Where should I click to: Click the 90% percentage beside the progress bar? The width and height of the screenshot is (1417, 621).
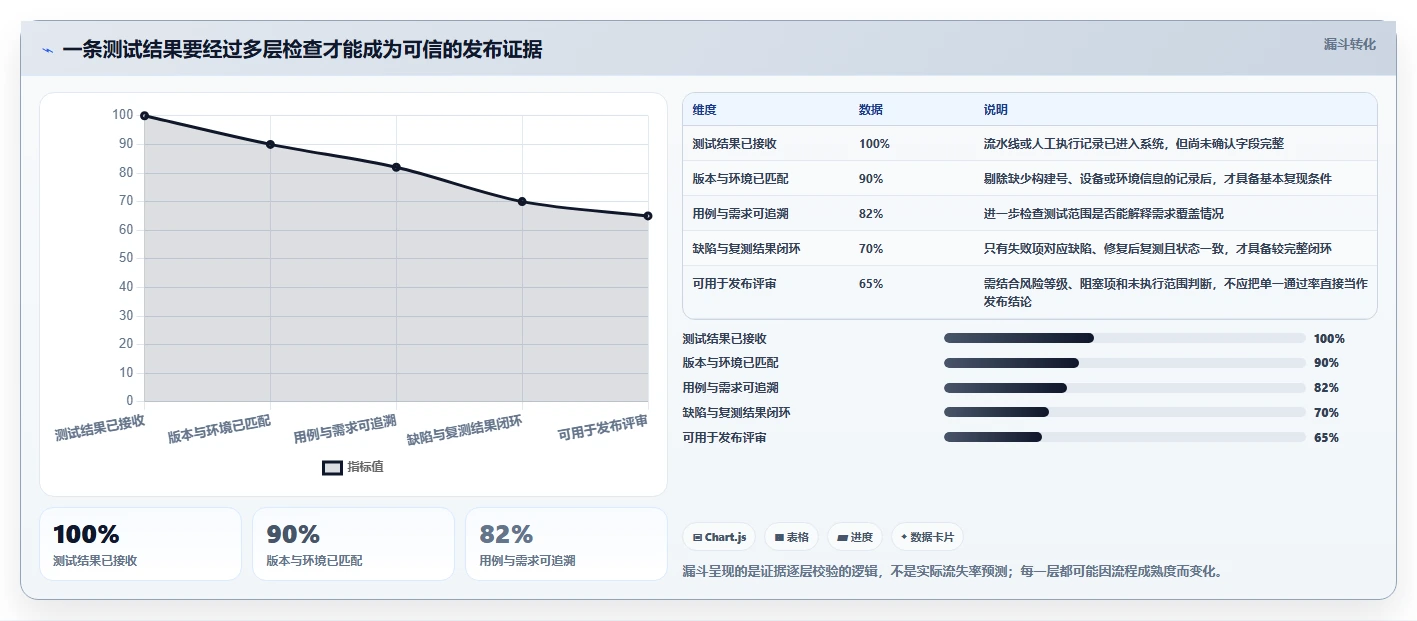(1326, 363)
